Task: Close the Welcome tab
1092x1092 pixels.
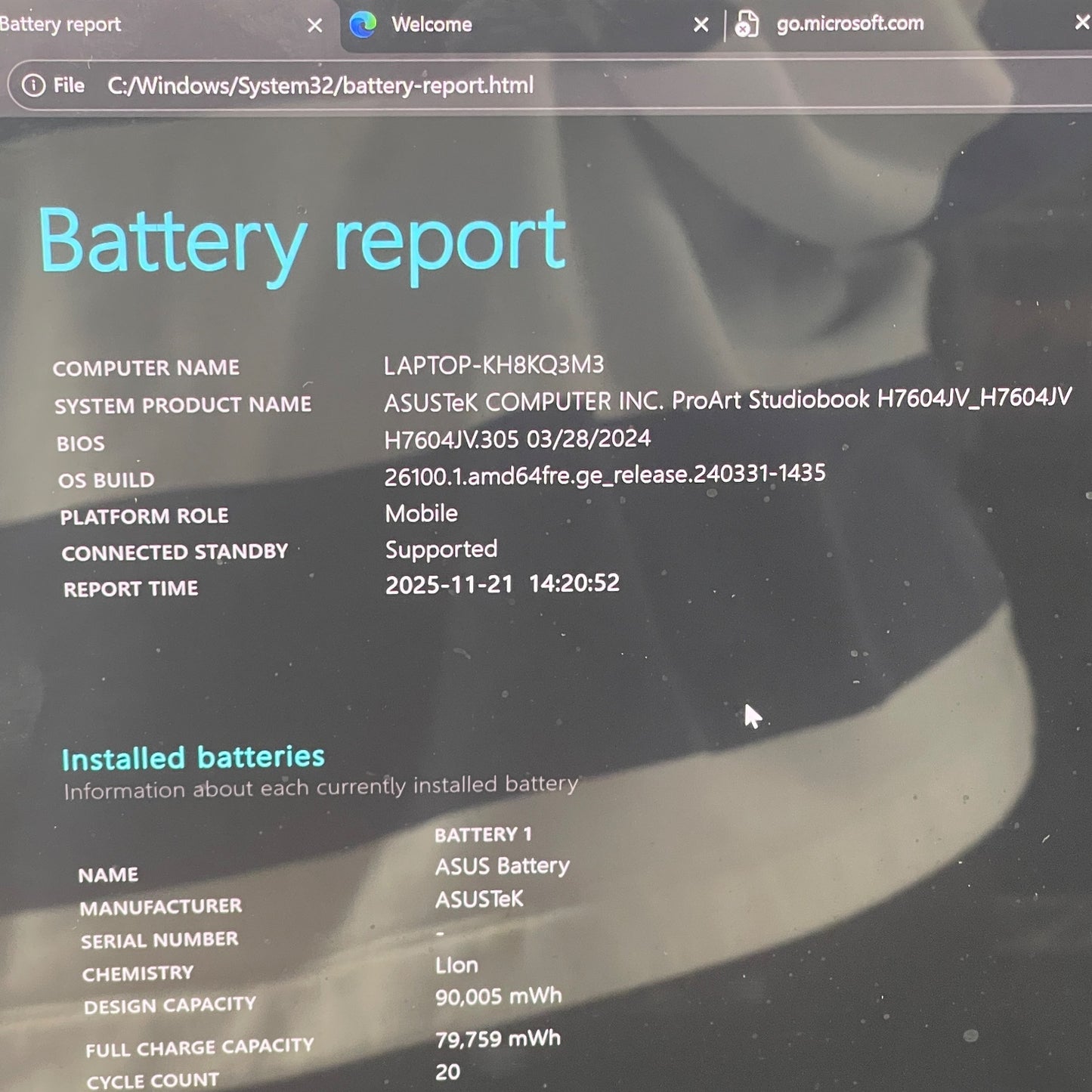Action: (701, 25)
